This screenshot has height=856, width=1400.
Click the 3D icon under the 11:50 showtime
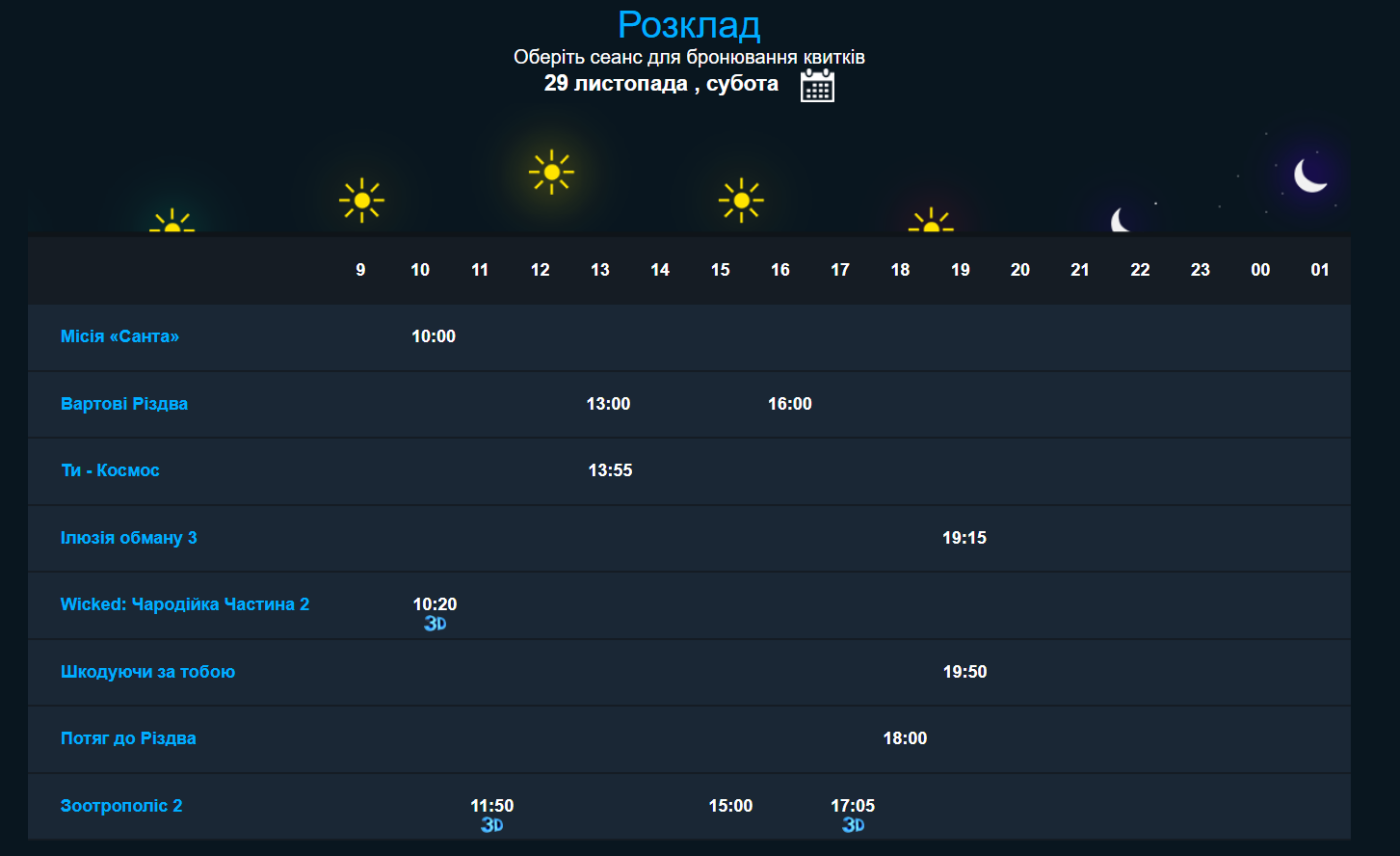[x=491, y=826]
